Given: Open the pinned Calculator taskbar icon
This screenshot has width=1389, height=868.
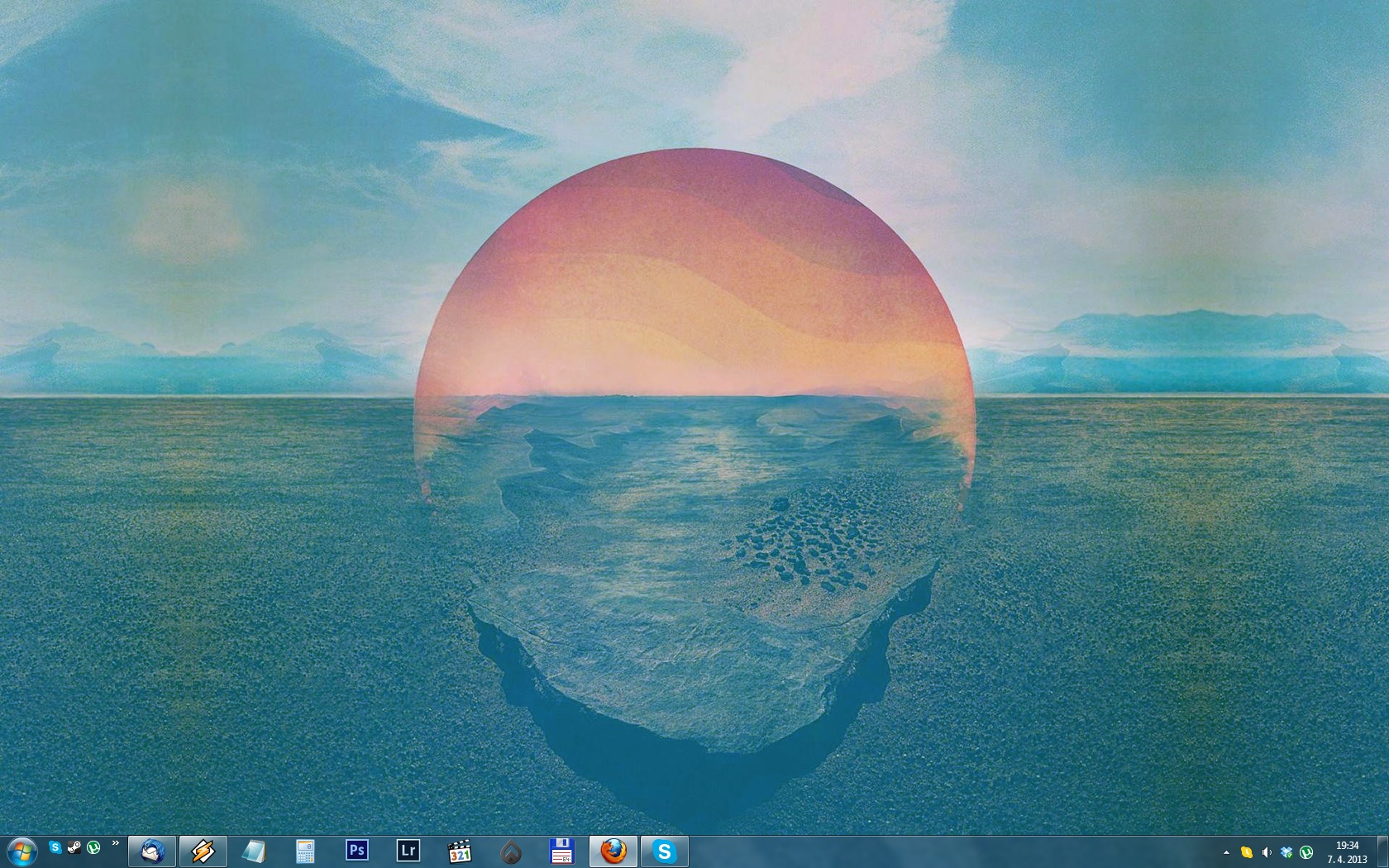Looking at the screenshot, I should (305, 851).
